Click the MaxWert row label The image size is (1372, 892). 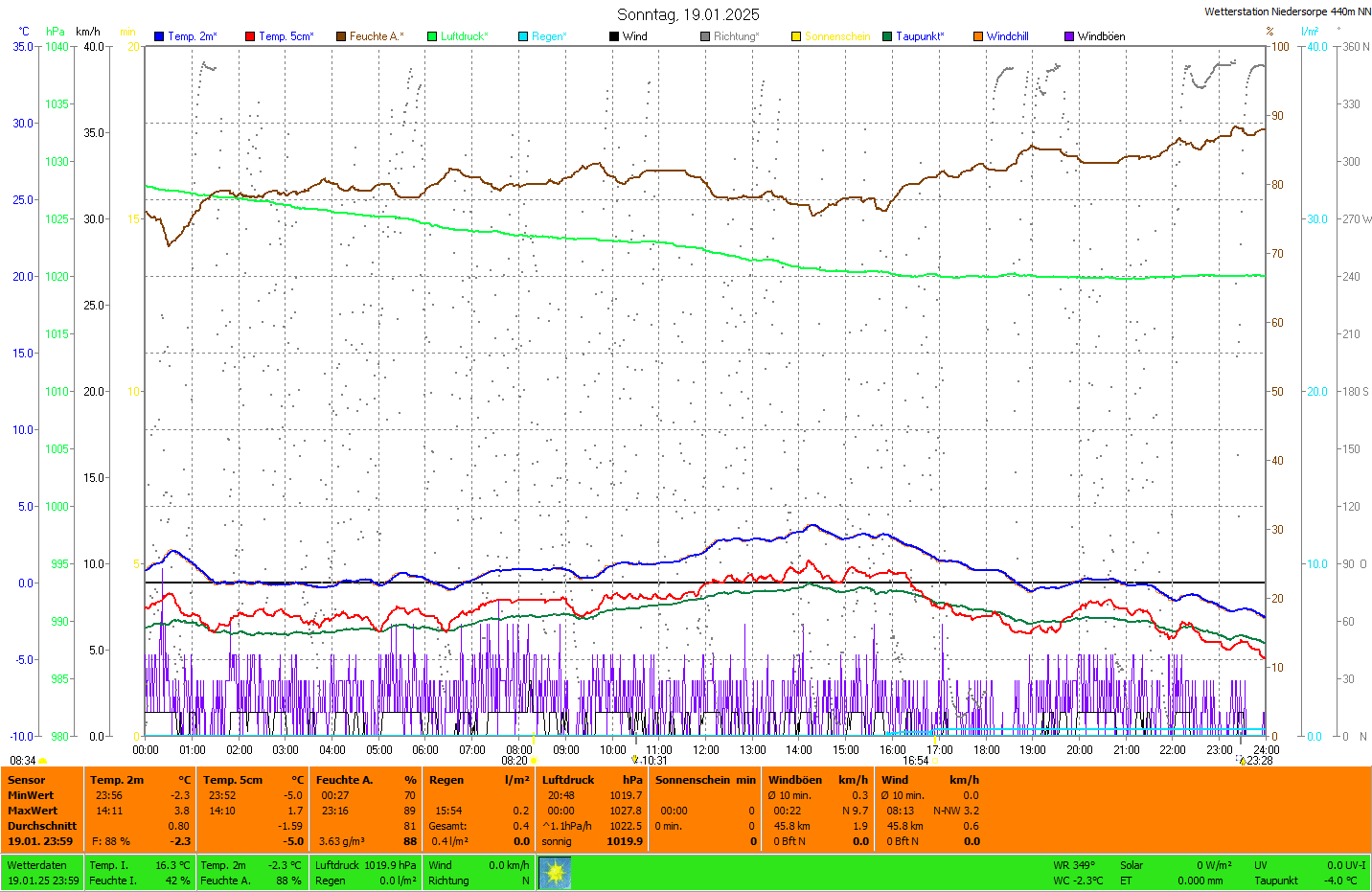33,811
